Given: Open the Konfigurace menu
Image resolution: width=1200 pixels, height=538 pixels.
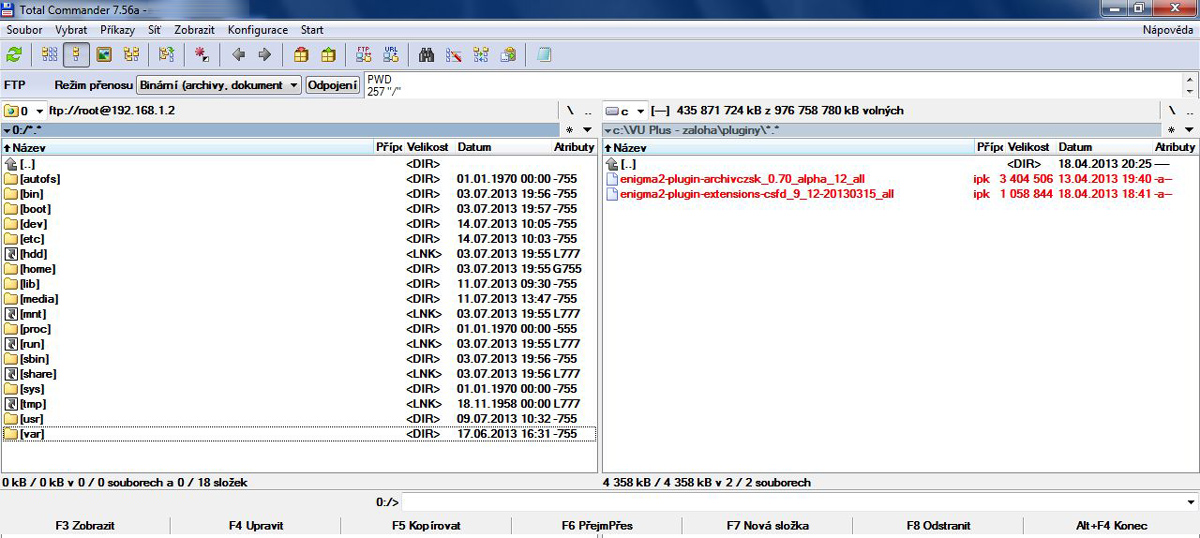Looking at the screenshot, I should (258, 30).
